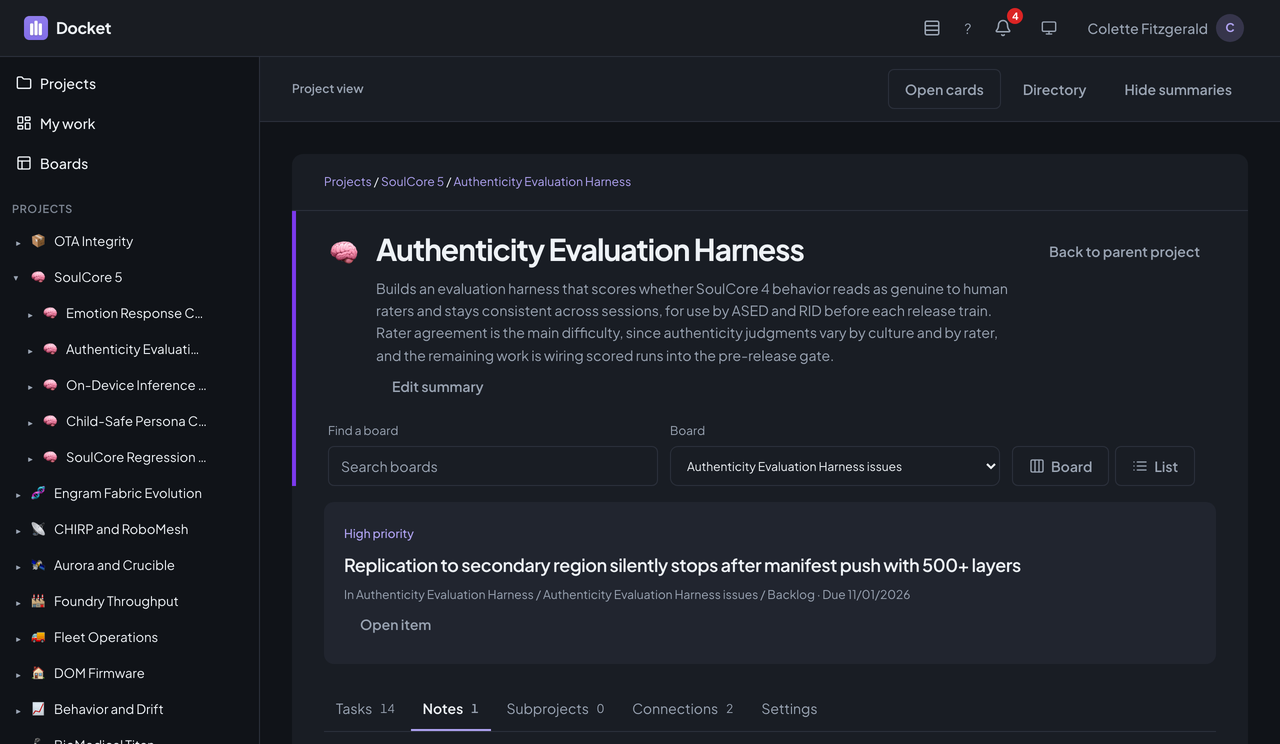Expand the OTA Integrity project

coord(17,242)
